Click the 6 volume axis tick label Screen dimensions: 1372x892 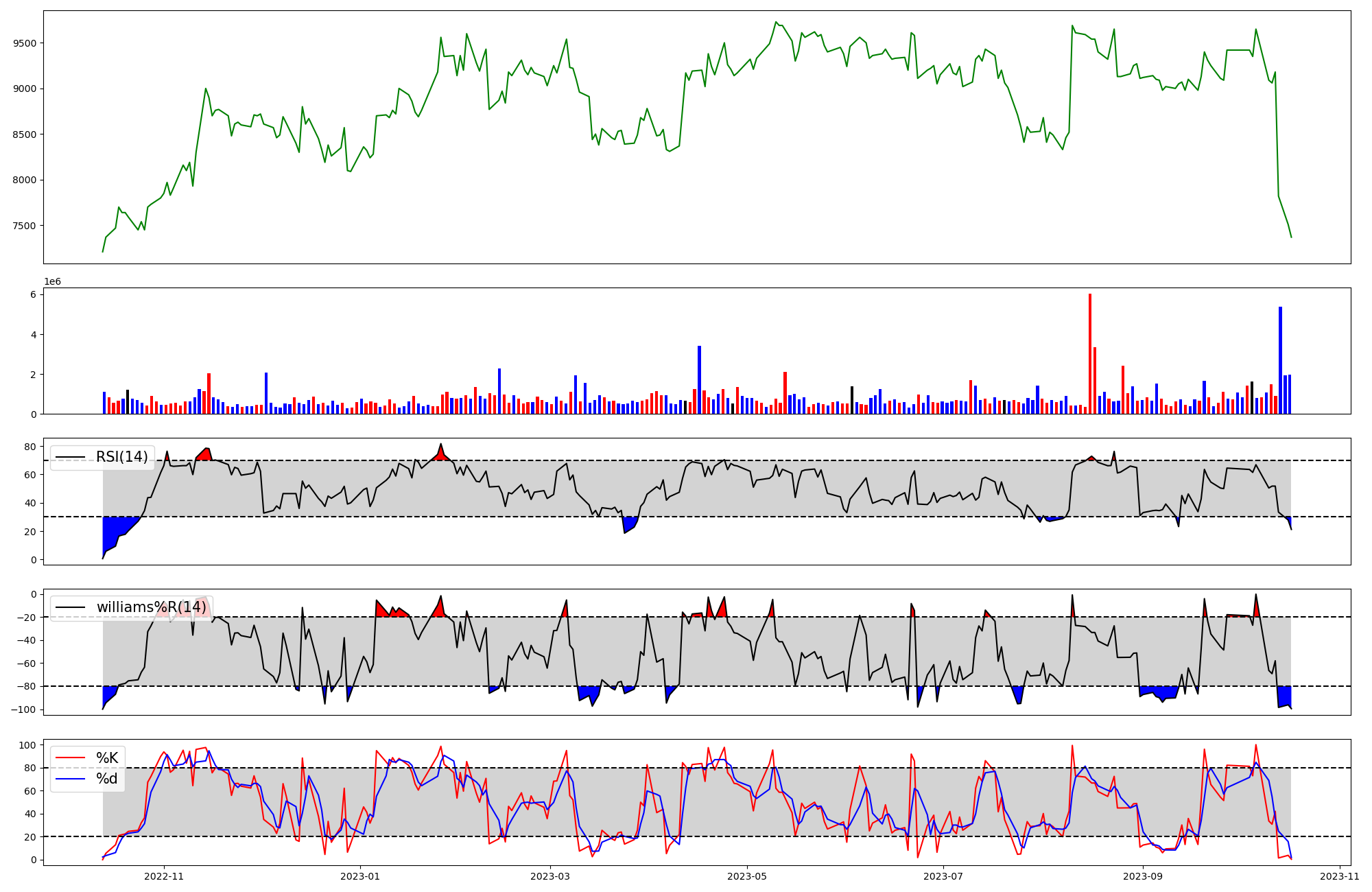point(33,294)
